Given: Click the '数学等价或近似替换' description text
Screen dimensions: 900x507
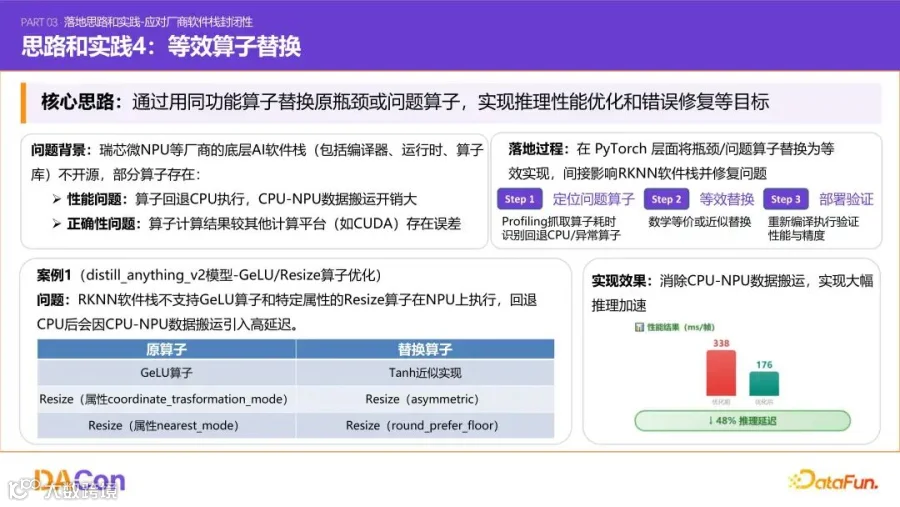Looking at the screenshot, I should pyautogui.click(x=700, y=222).
